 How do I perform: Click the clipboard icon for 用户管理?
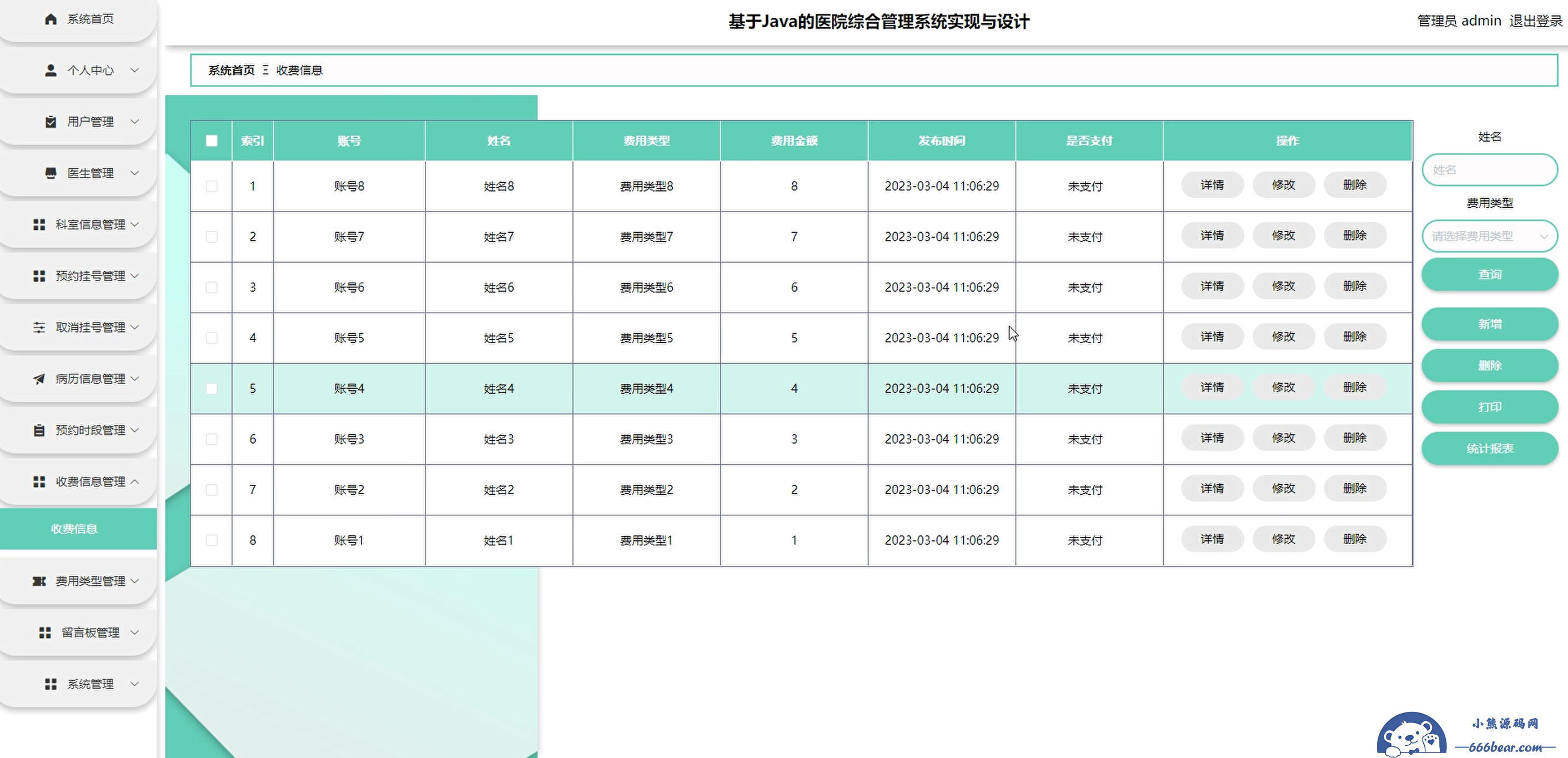click(51, 122)
